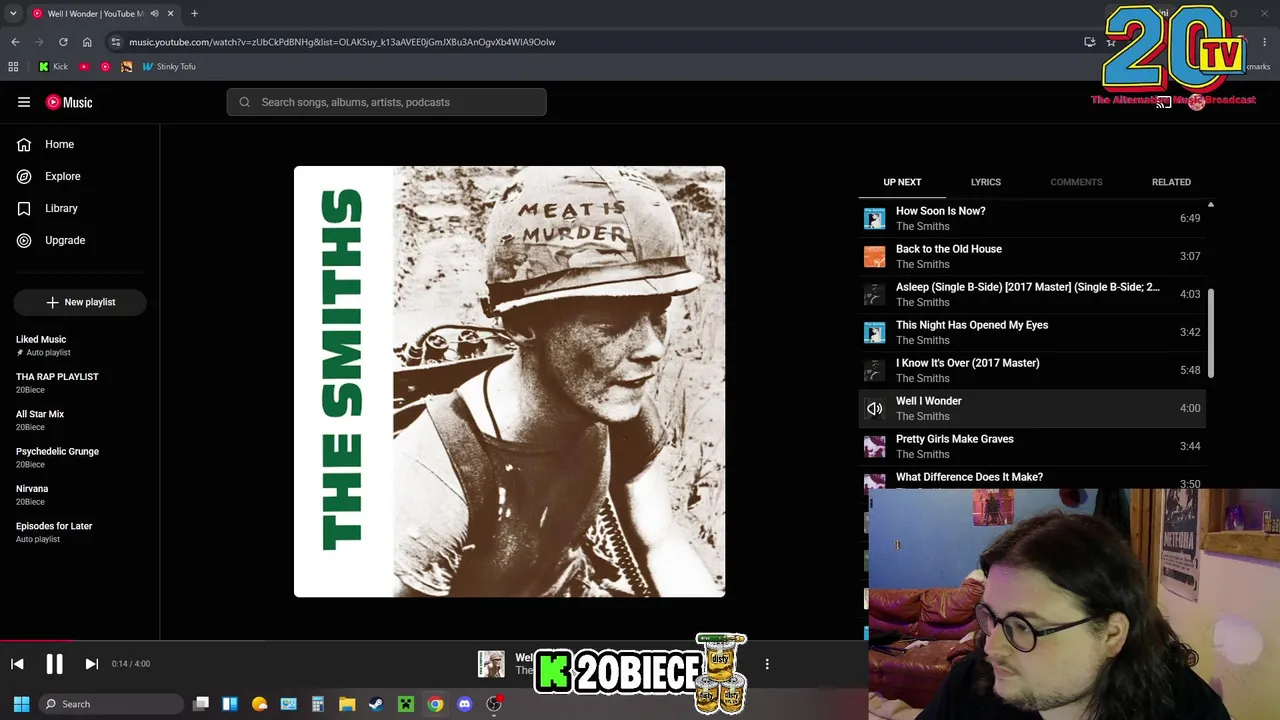
Task: Play What Difference Does It Make? from queue
Action: [x=1032, y=479]
